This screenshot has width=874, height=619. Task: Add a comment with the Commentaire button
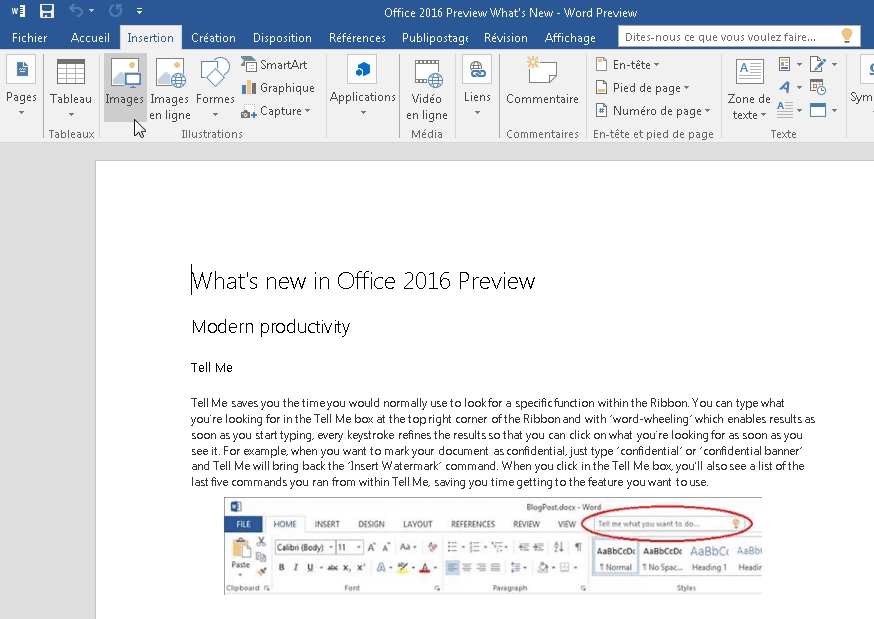[x=542, y=81]
